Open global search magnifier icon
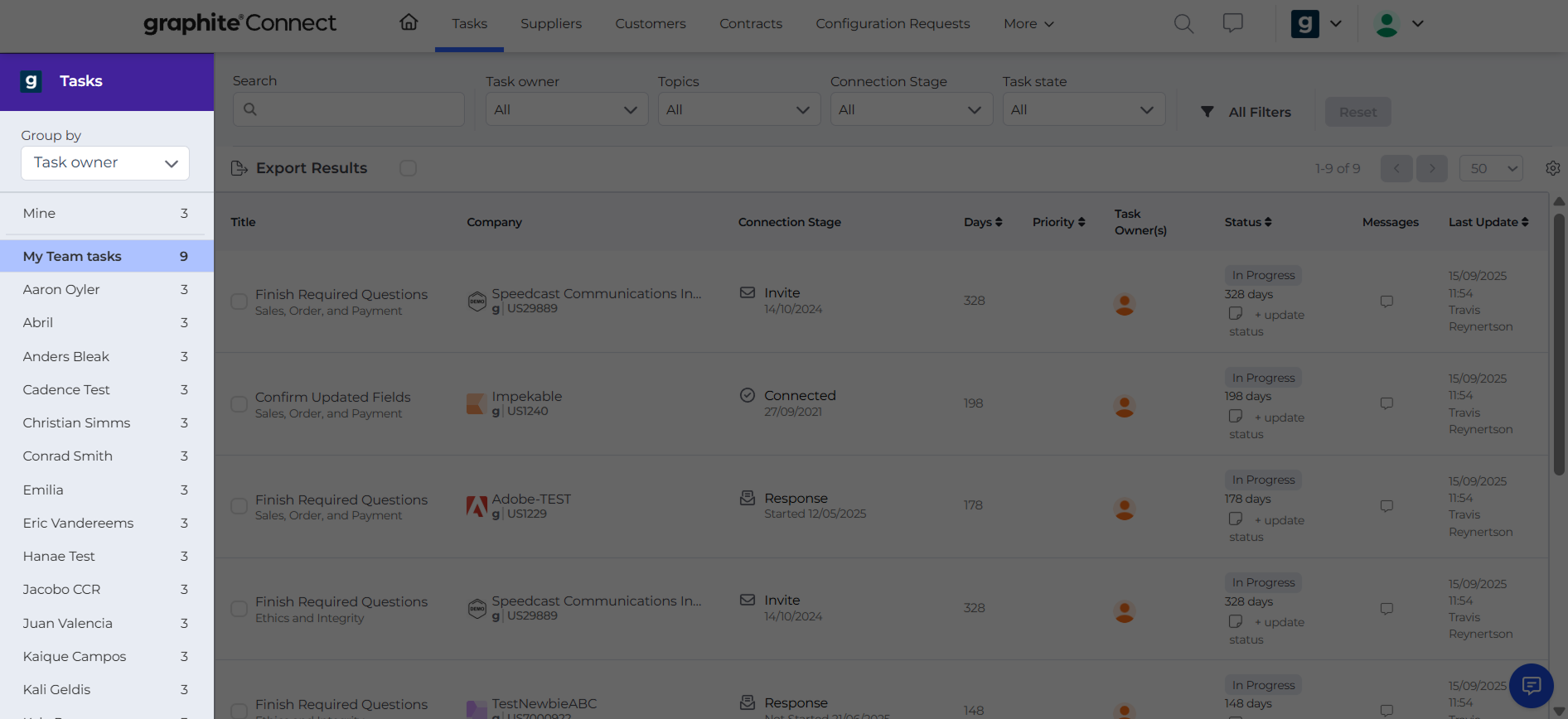Image resolution: width=1568 pixels, height=719 pixels. coord(1183,23)
